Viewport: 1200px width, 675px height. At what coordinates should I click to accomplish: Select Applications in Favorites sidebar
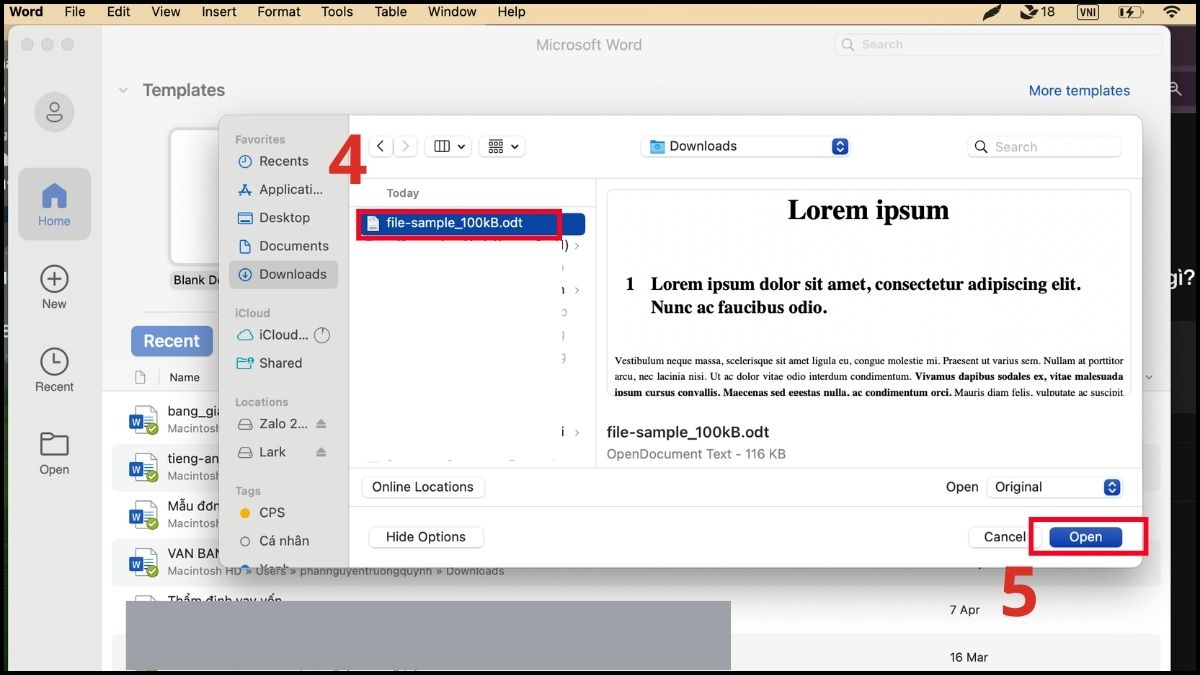[x=283, y=189]
